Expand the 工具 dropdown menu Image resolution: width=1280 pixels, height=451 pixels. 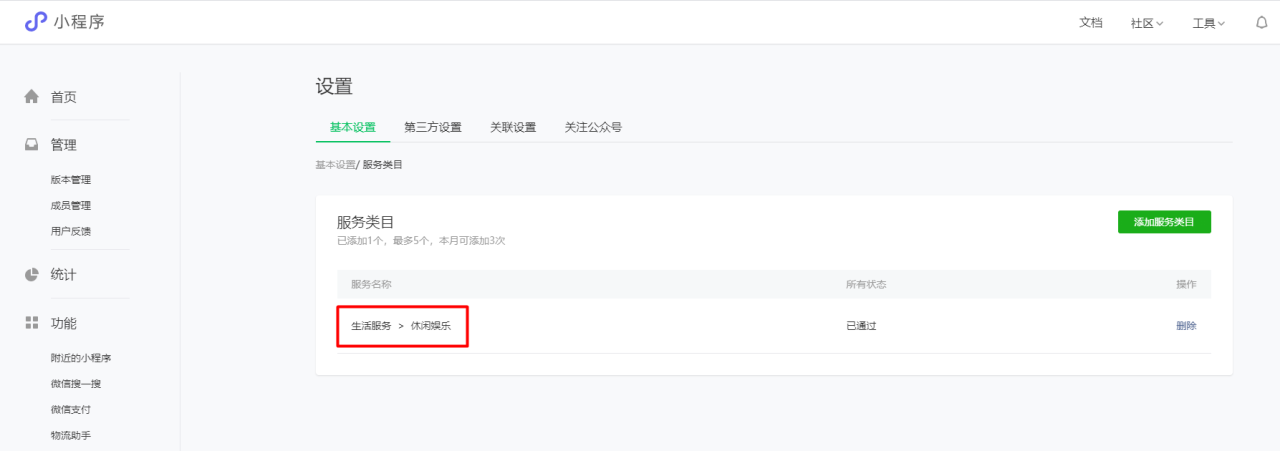click(x=1208, y=23)
